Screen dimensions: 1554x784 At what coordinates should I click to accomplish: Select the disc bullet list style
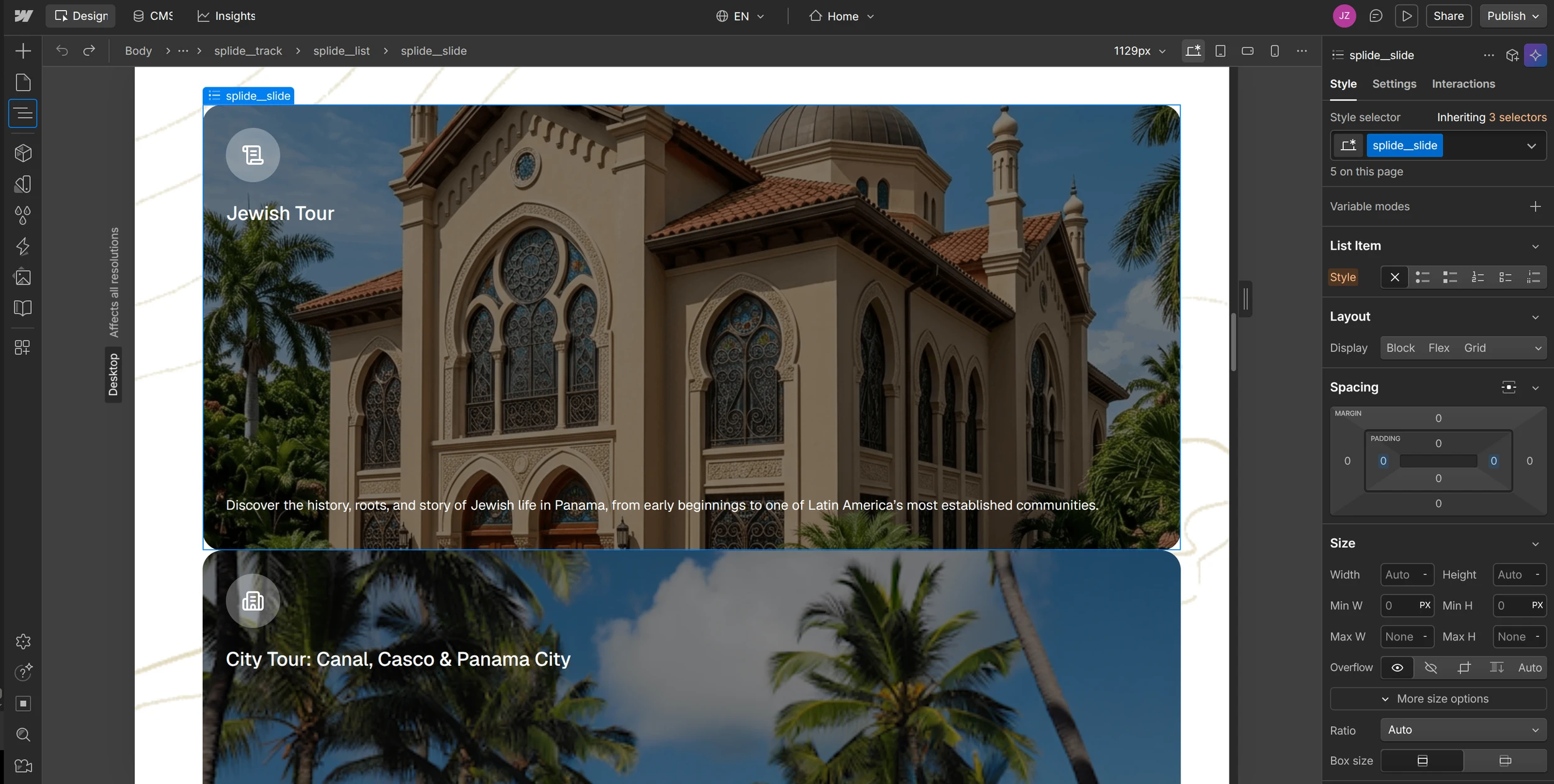tap(1422, 277)
